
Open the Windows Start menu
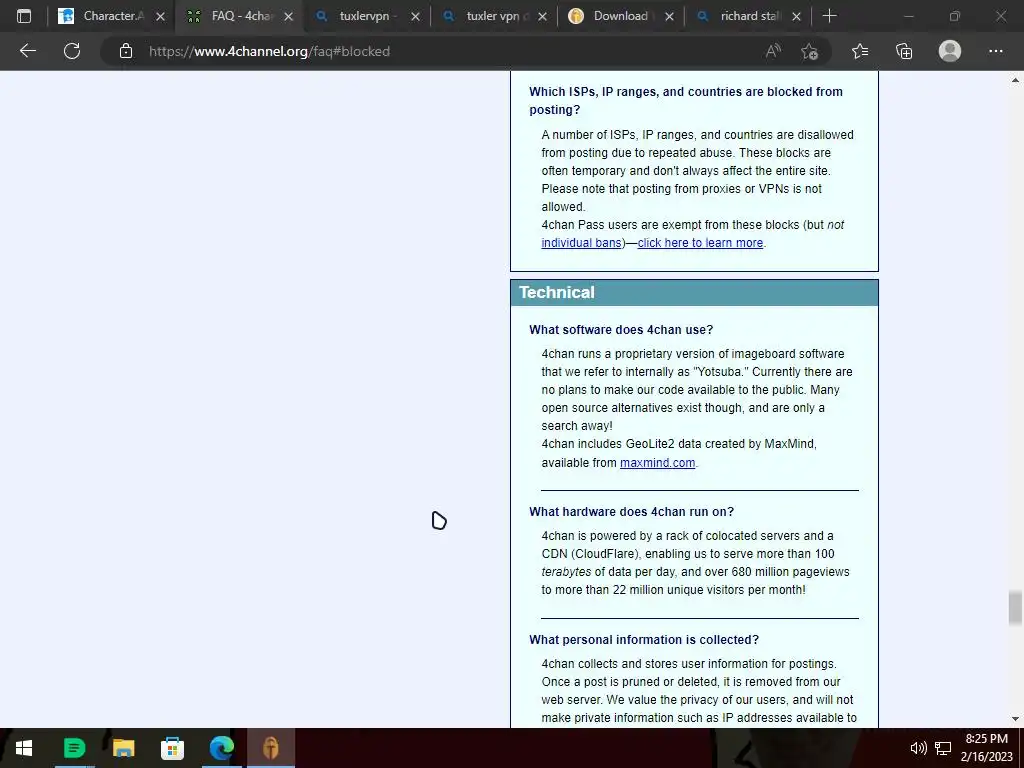tap(24, 748)
